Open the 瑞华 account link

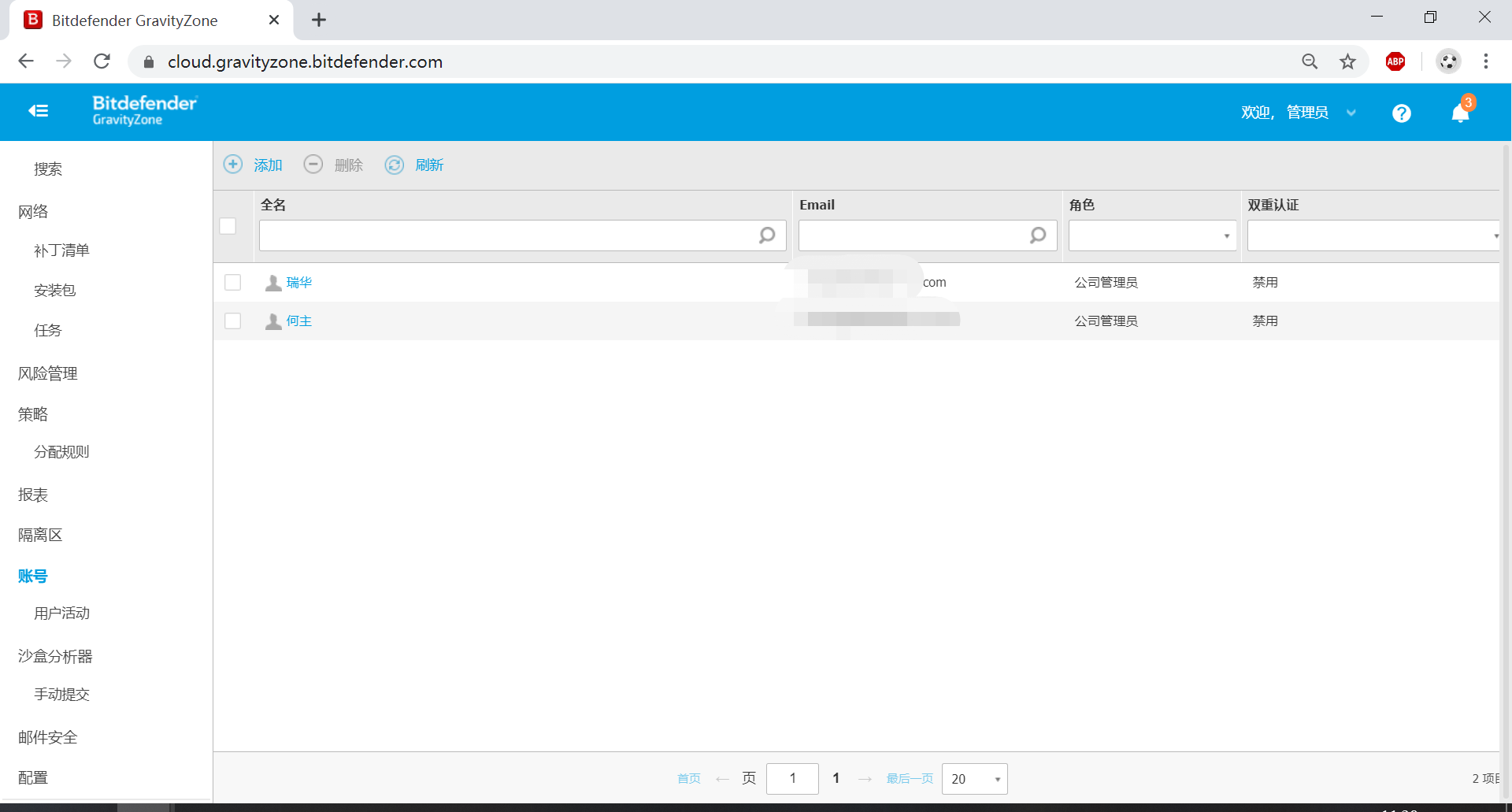point(299,282)
